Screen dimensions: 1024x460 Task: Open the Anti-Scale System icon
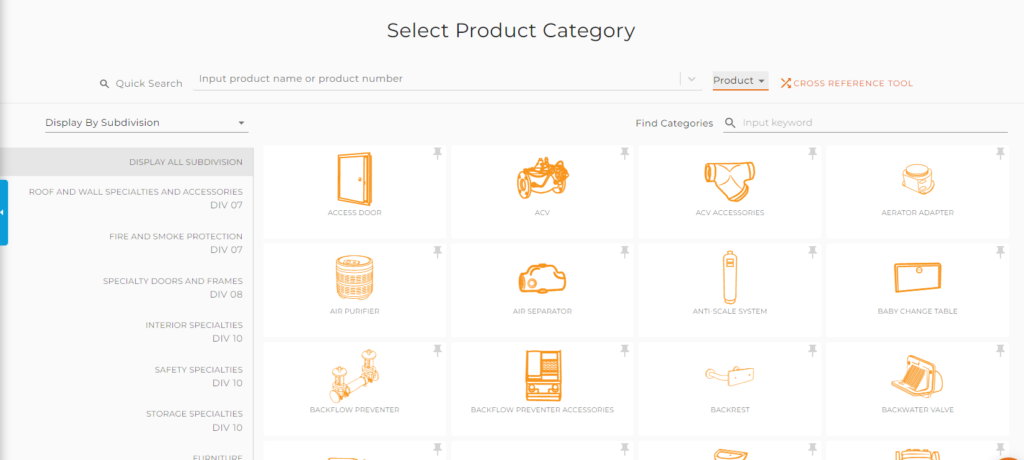tap(729, 277)
